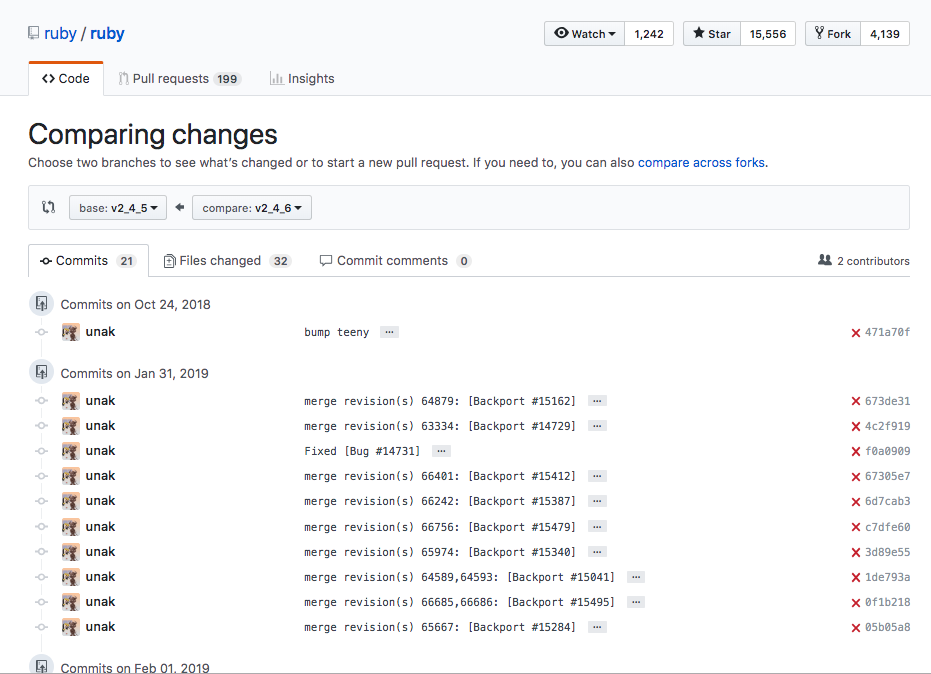Click push icon beside Commits on Oct 24, 2018
This screenshot has width=931, height=674.
point(42,304)
